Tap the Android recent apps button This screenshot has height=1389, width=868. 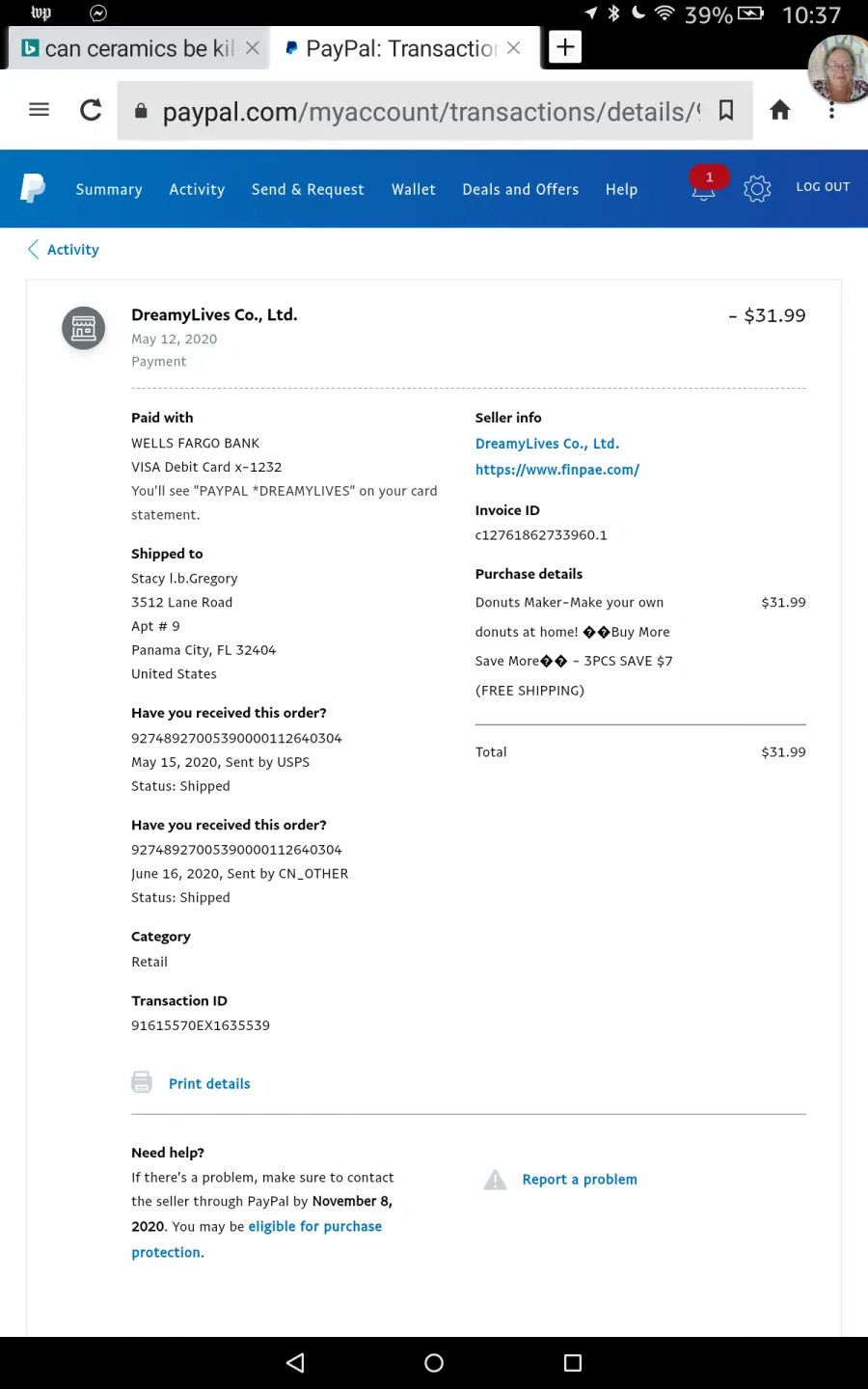point(573,1363)
